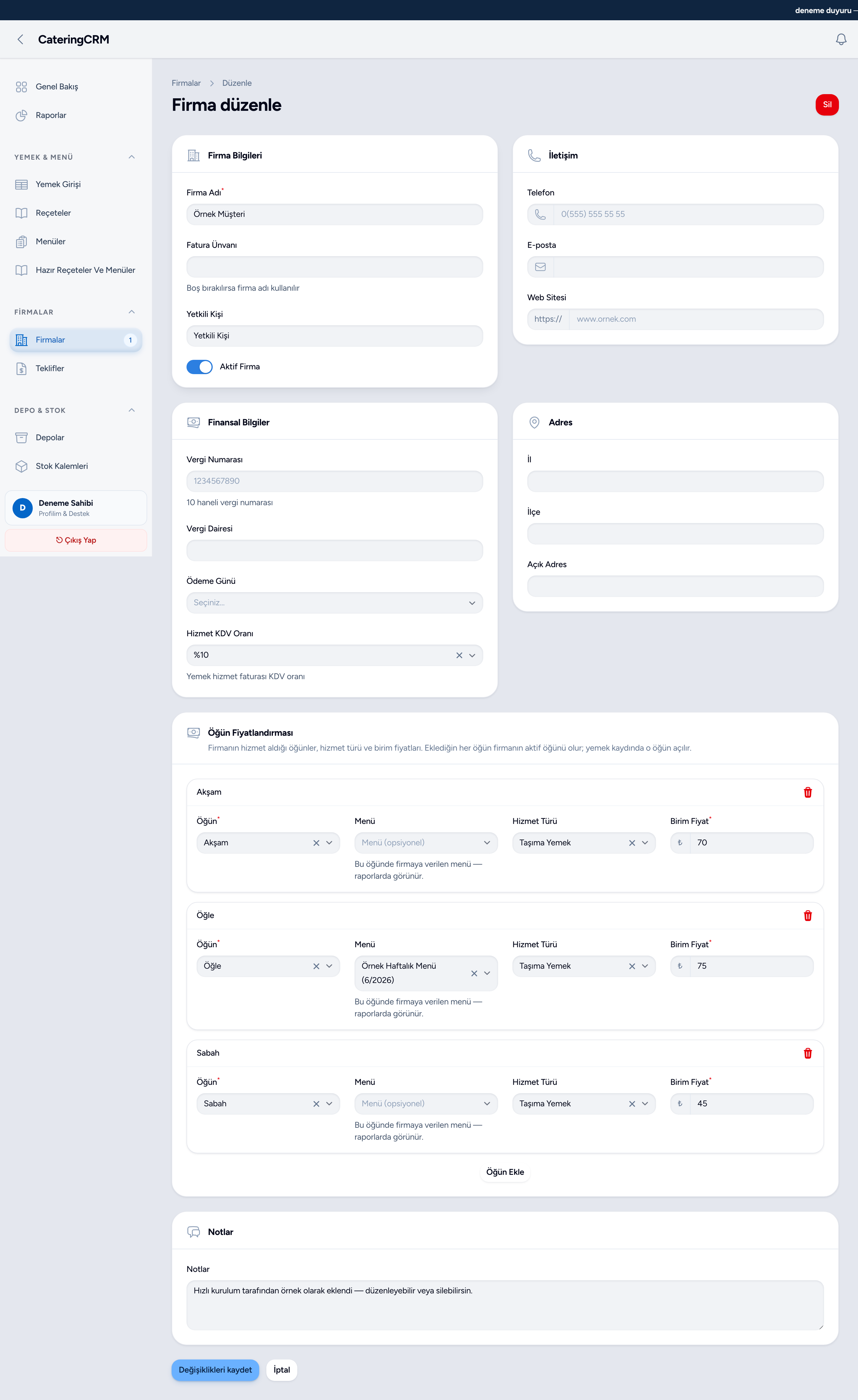Click the Notlar text area

pyautogui.click(x=505, y=1305)
